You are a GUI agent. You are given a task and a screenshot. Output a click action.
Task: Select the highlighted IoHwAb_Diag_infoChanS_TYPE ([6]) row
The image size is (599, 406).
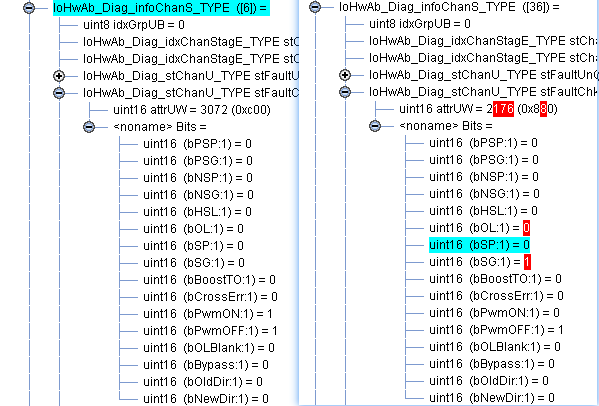click(x=161, y=8)
